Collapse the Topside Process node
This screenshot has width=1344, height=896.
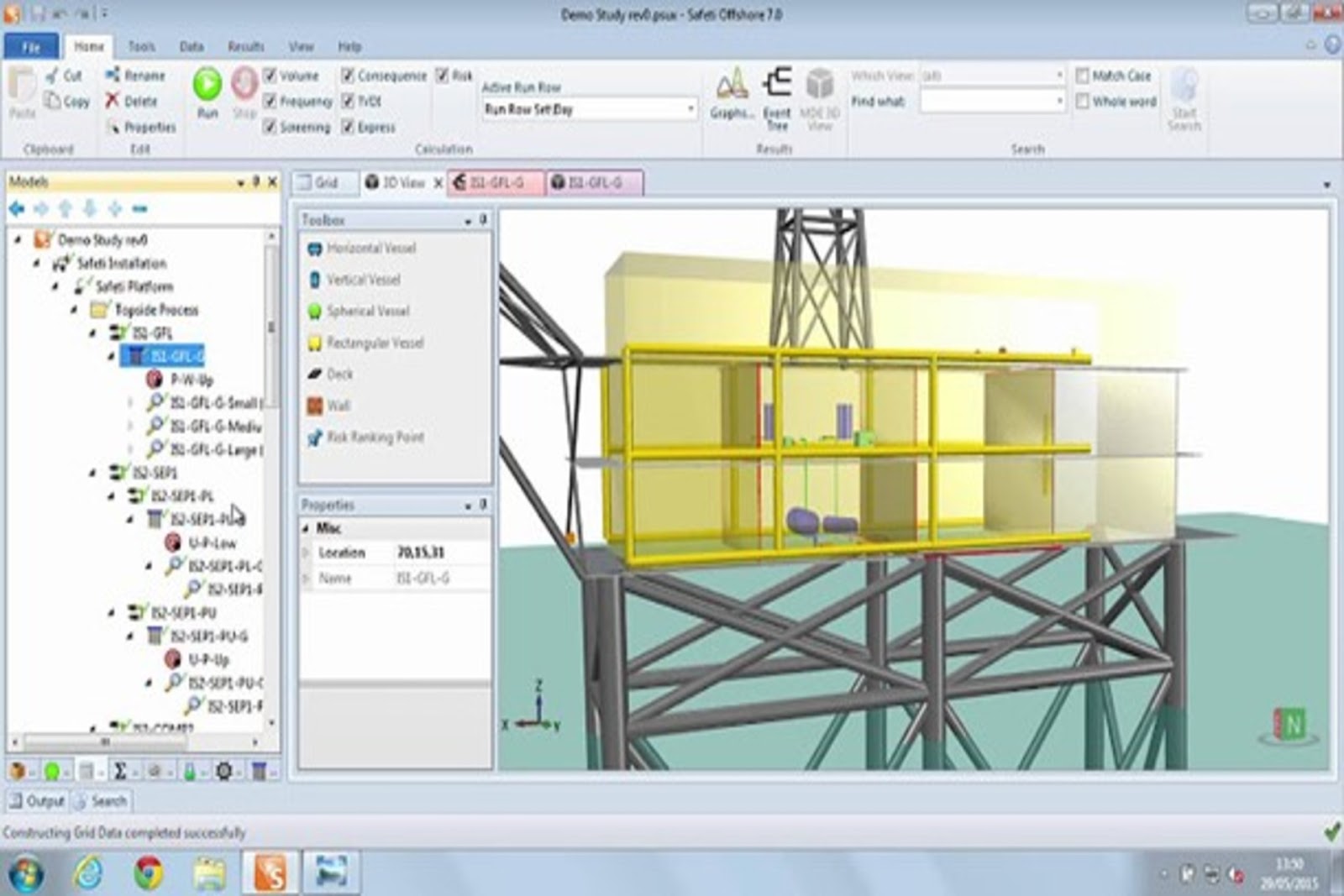[74, 310]
